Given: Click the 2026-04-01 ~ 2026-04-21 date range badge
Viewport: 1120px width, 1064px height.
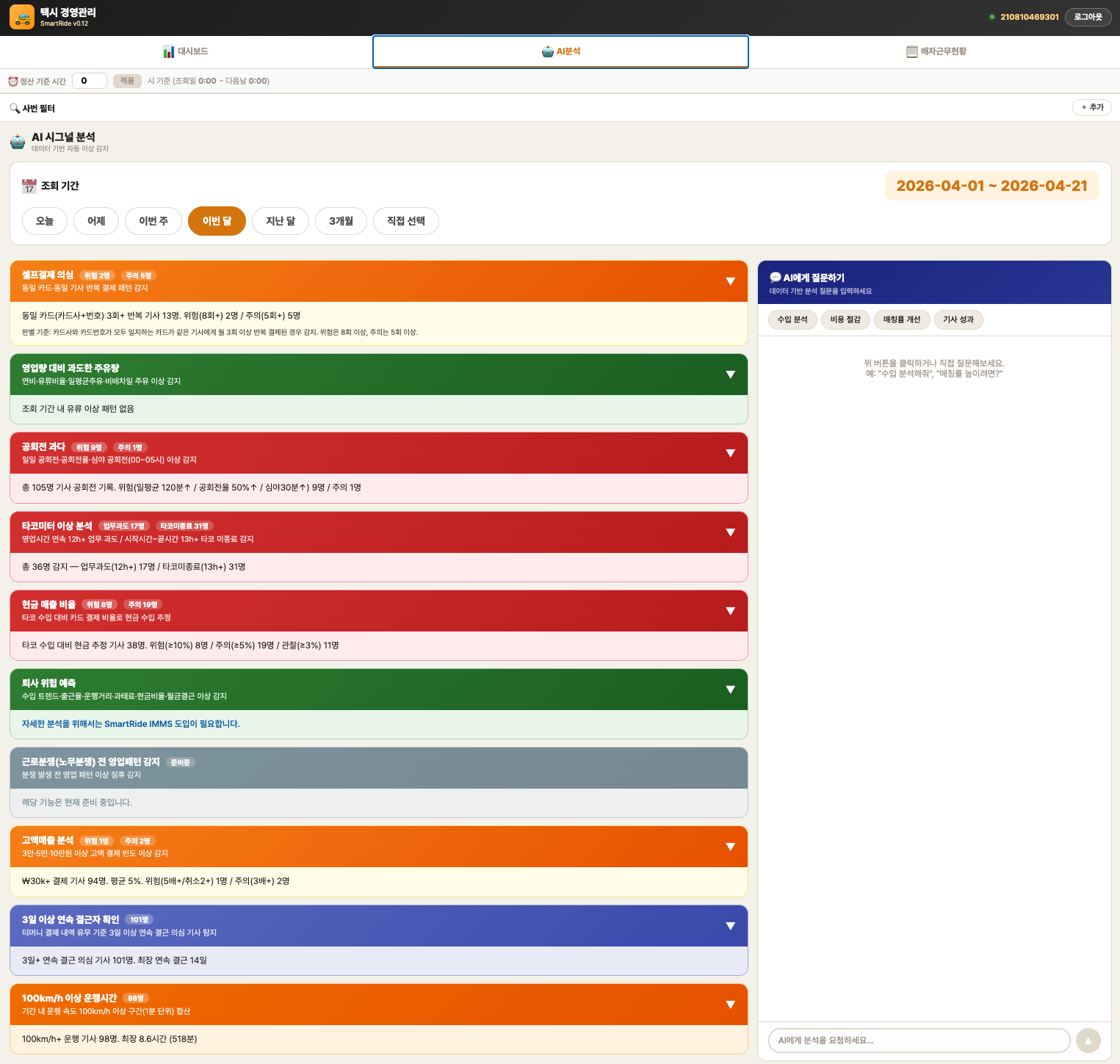Looking at the screenshot, I should (991, 186).
